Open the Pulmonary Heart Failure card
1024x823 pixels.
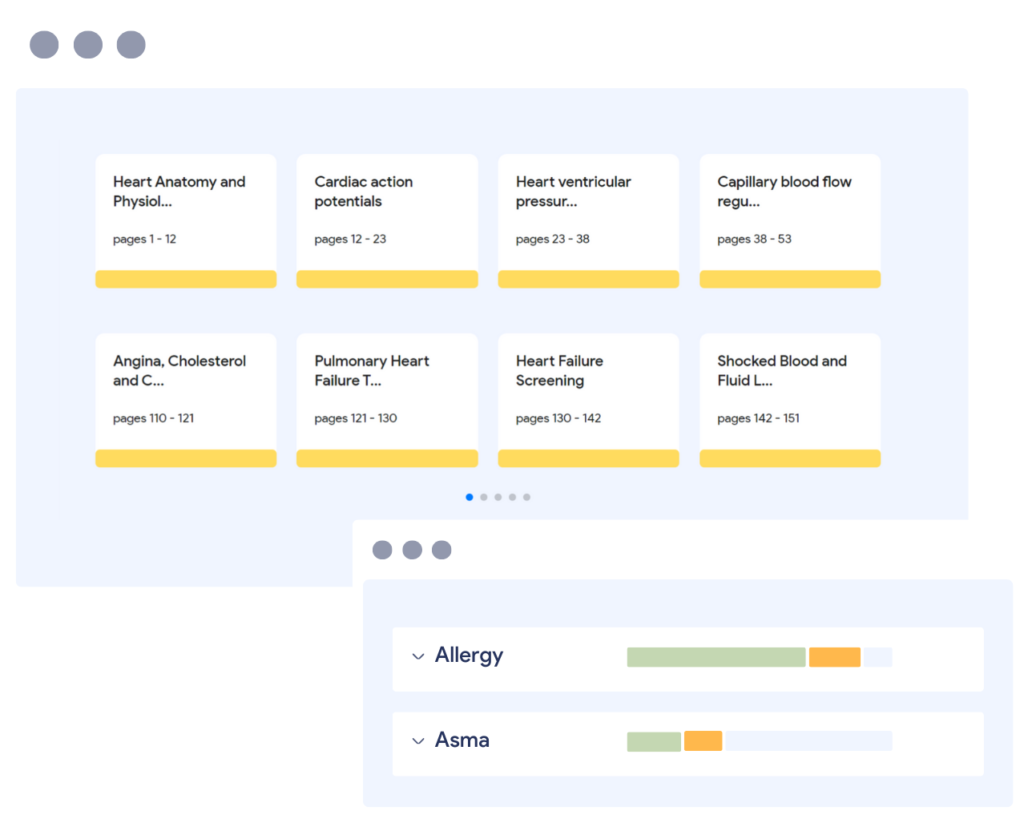point(387,390)
